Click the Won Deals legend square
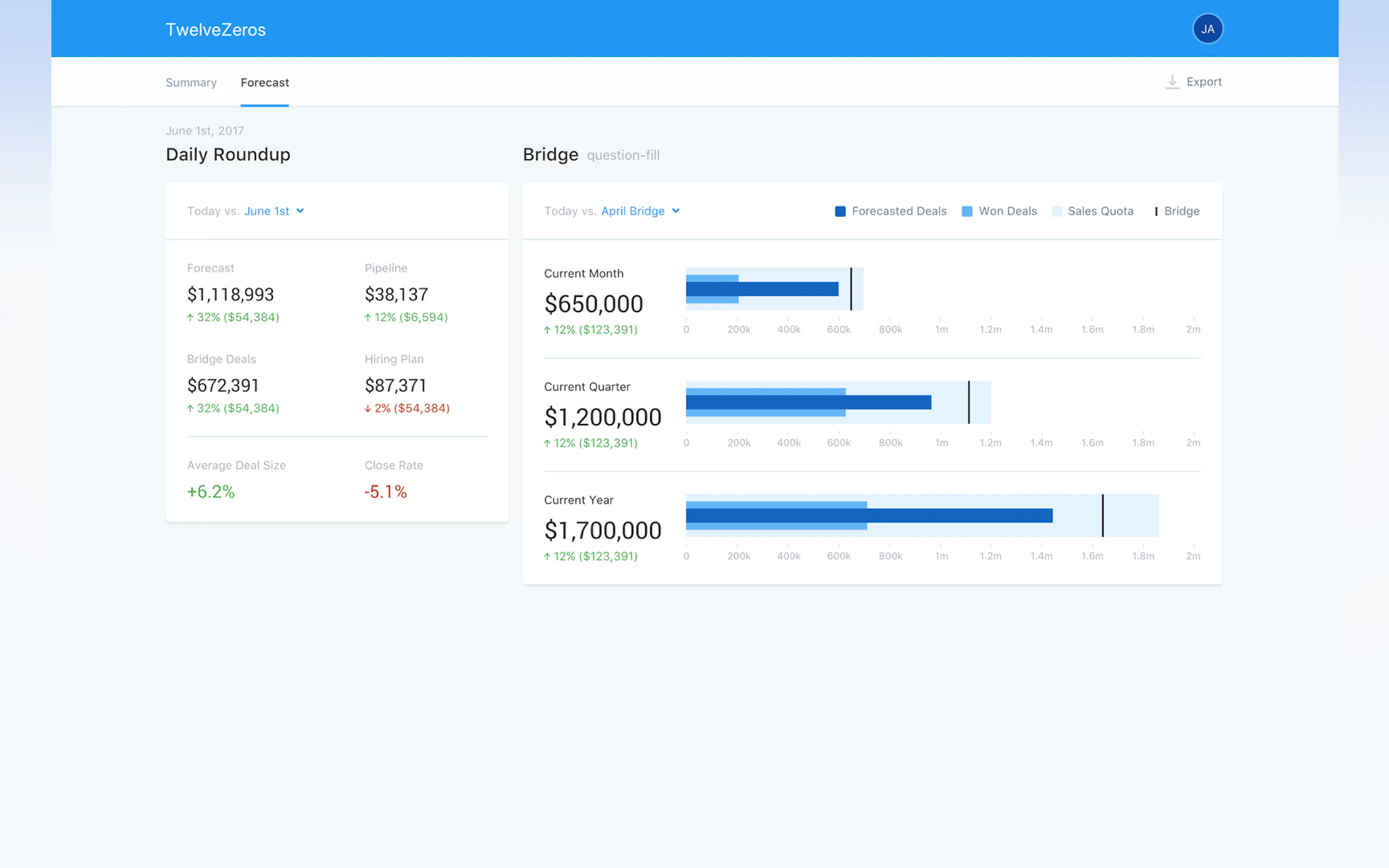Screen dimensions: 1389x868 pyautogui.click(x=967, y=211)
